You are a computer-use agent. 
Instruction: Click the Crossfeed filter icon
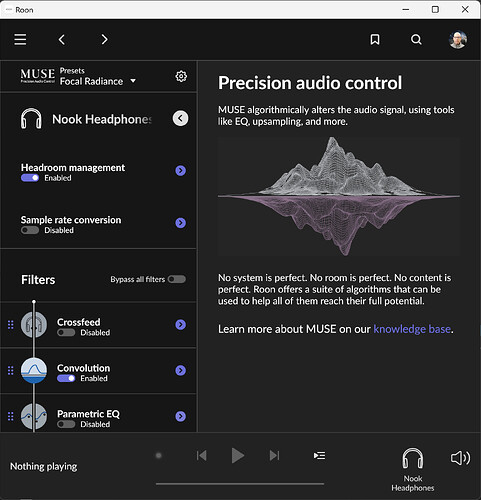(34, 324)
